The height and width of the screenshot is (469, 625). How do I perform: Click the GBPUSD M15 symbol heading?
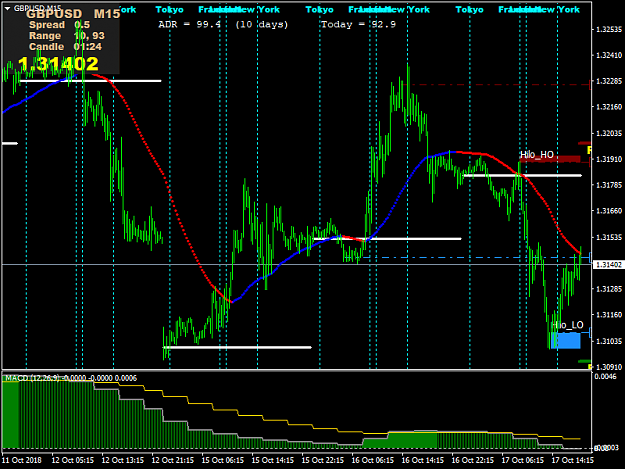coord(73,14)
